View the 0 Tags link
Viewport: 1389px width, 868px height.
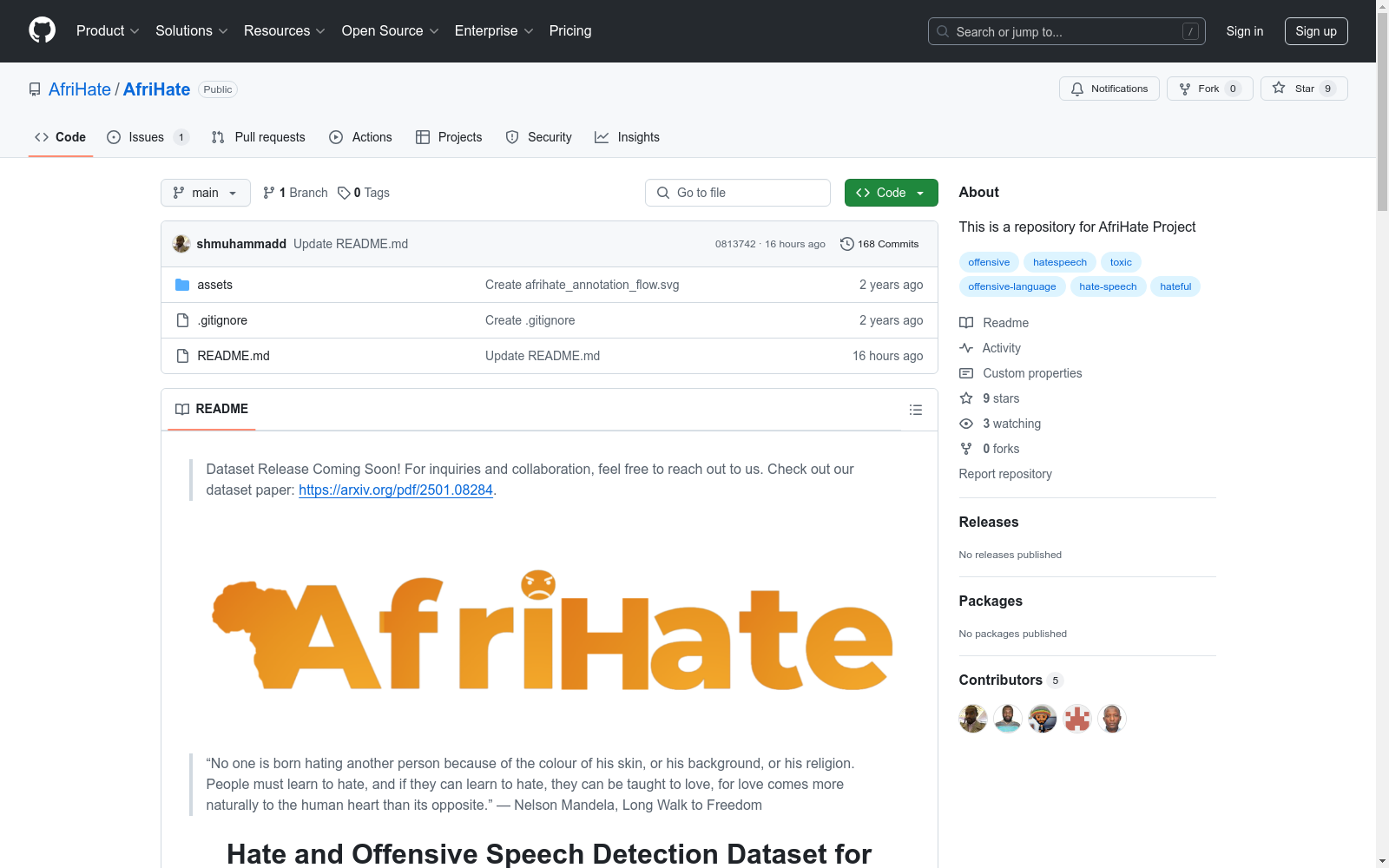(x=364, y=193)
